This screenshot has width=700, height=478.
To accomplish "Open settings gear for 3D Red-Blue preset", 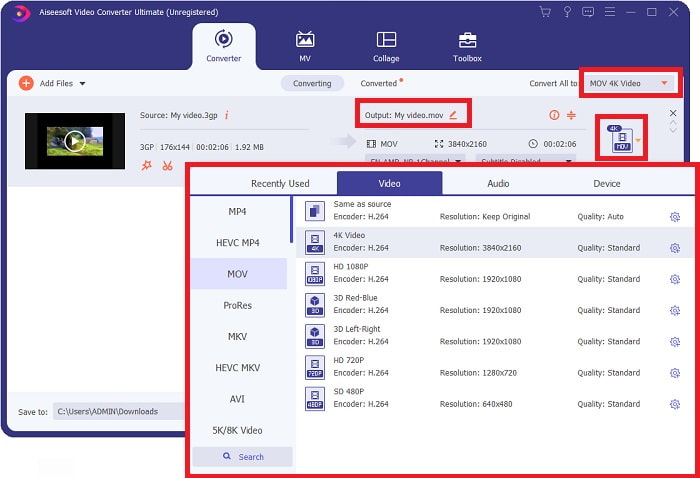I will pyautogui.click(x=675, y=311).
